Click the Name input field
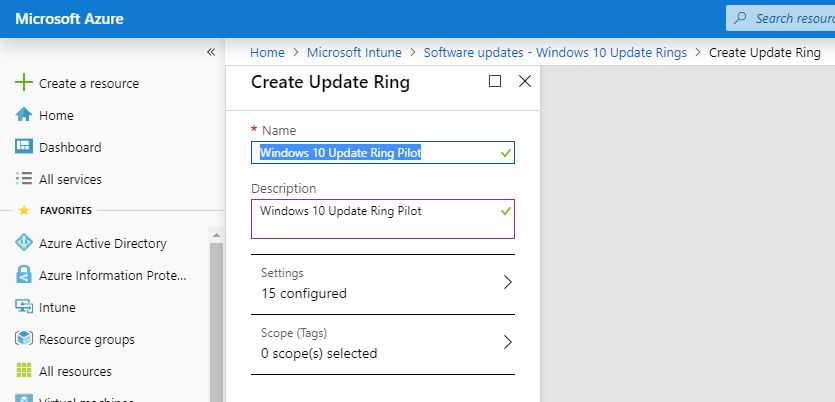This screenshot has height=402, width=835. (x=383, y=153)
